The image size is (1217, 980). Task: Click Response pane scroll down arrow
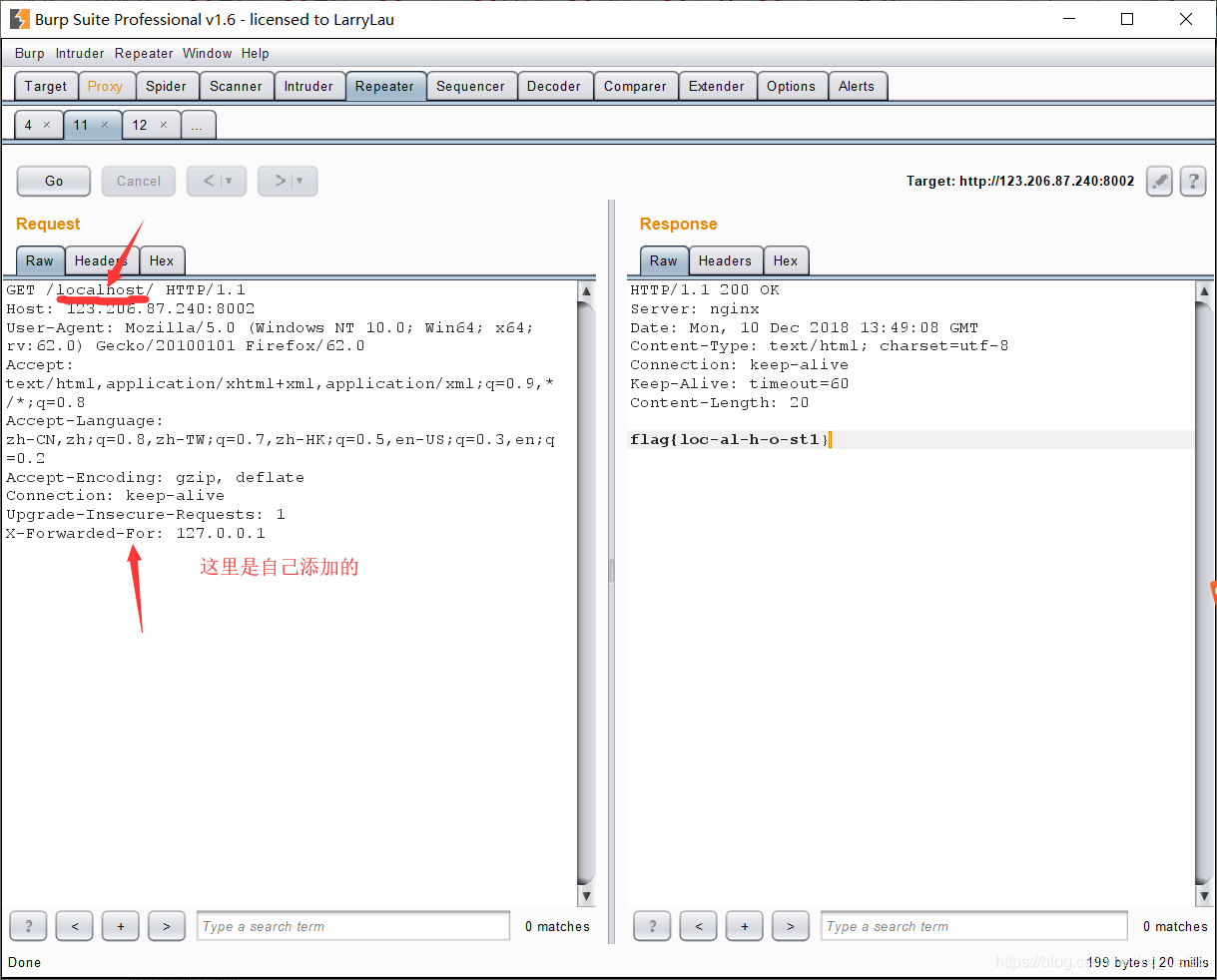point(1204,896)
